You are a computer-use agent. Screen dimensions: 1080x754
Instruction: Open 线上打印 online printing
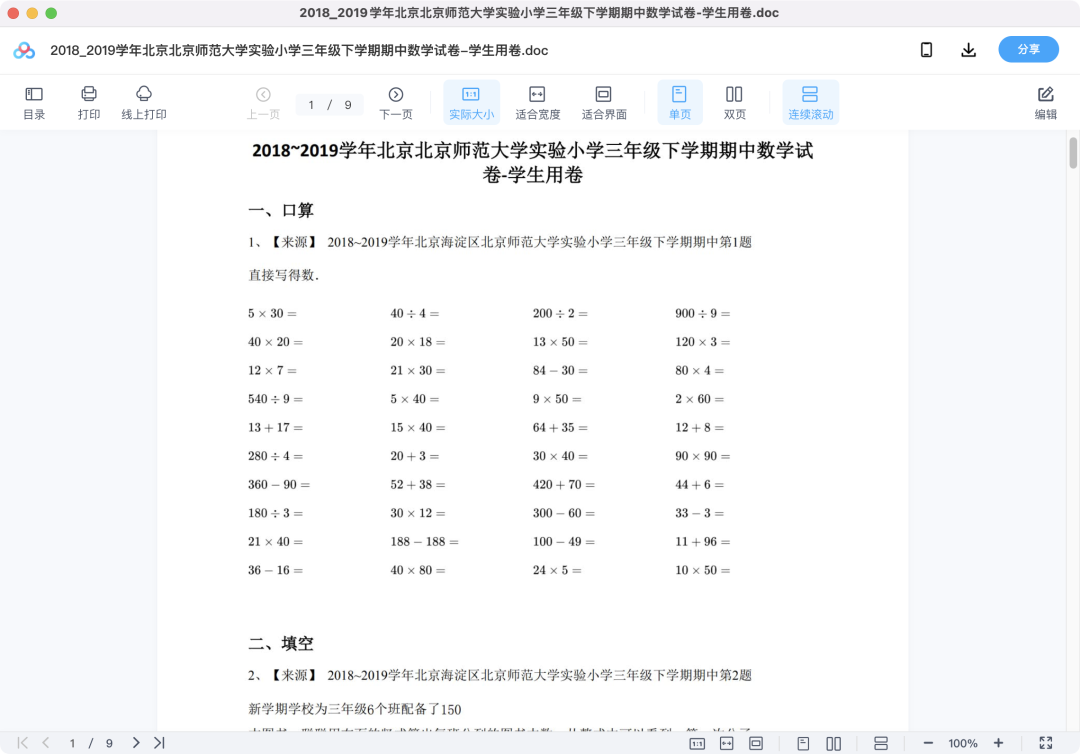coord(144,103)
